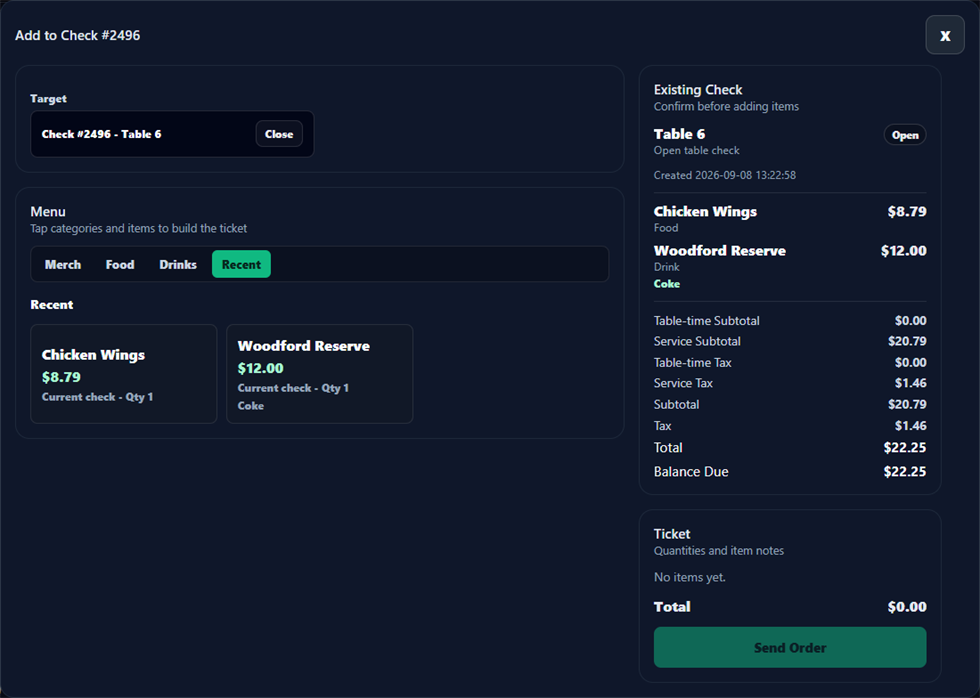
Task: Click the Table-time Tax $0.00 value
Action: 911,362
